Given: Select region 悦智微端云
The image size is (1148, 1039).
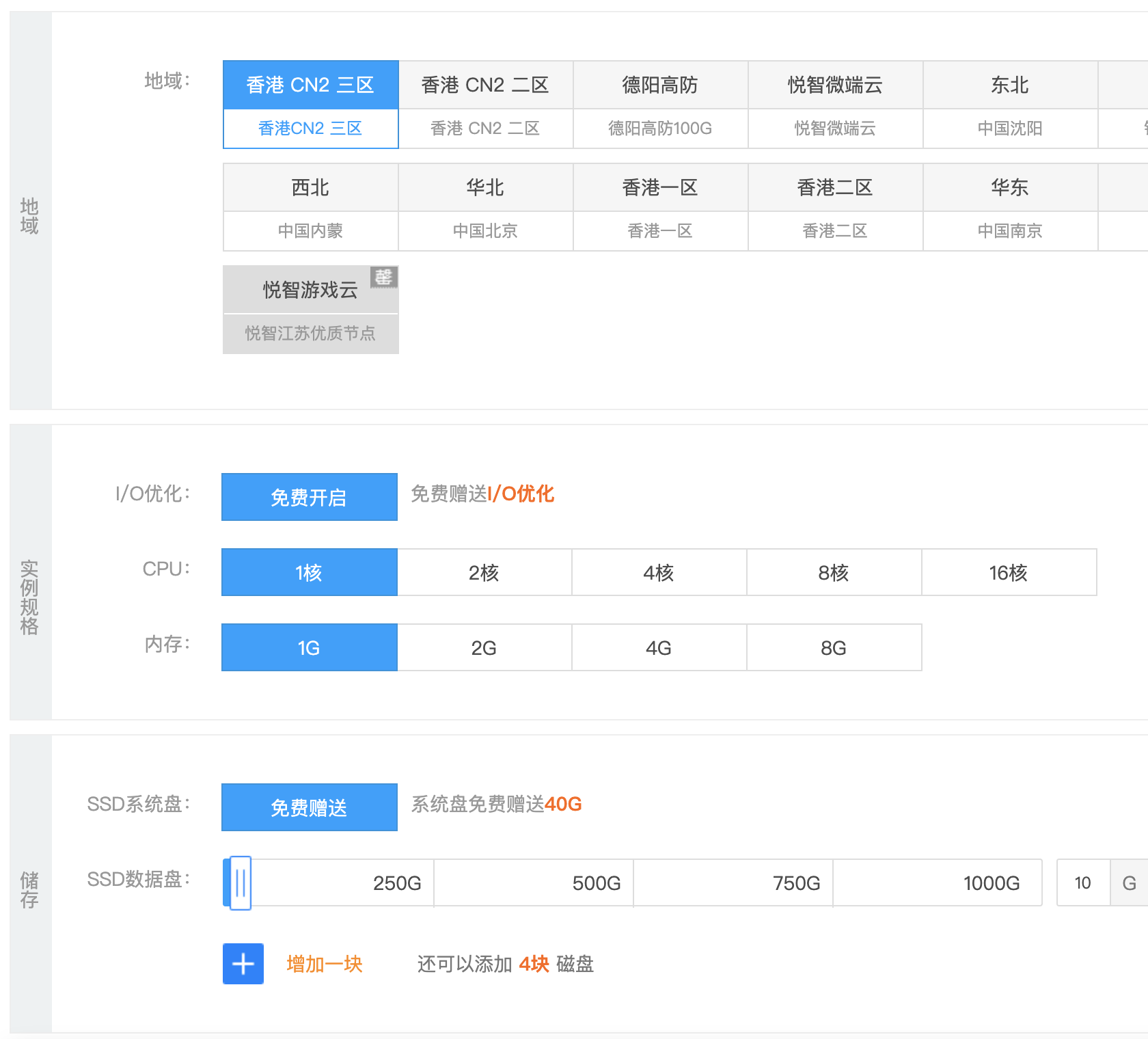Looking at the screenshot, I should click(835, 85).
